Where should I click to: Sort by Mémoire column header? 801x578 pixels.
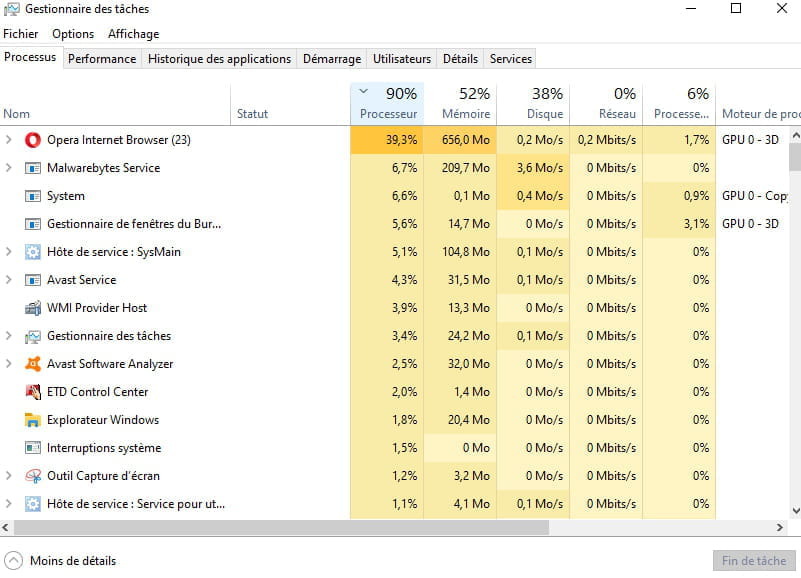tap(460, 104)
